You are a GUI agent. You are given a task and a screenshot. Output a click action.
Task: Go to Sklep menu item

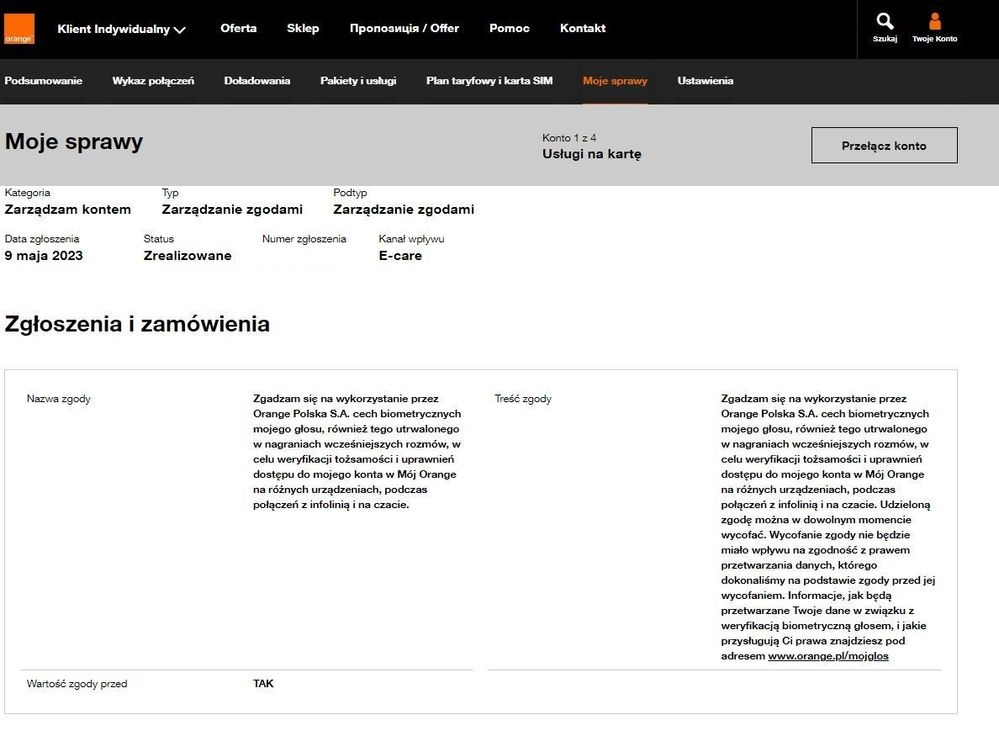tap(303, 28)
